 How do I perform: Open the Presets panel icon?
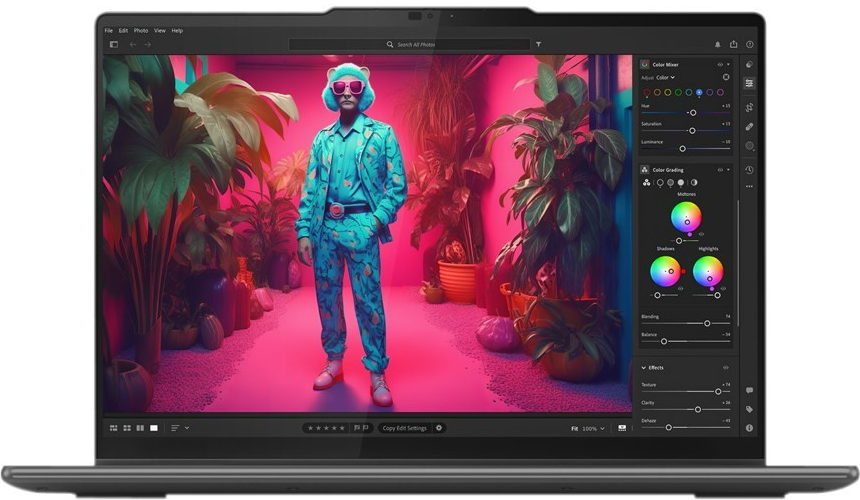pyautogui.click(x=749, y=65)
